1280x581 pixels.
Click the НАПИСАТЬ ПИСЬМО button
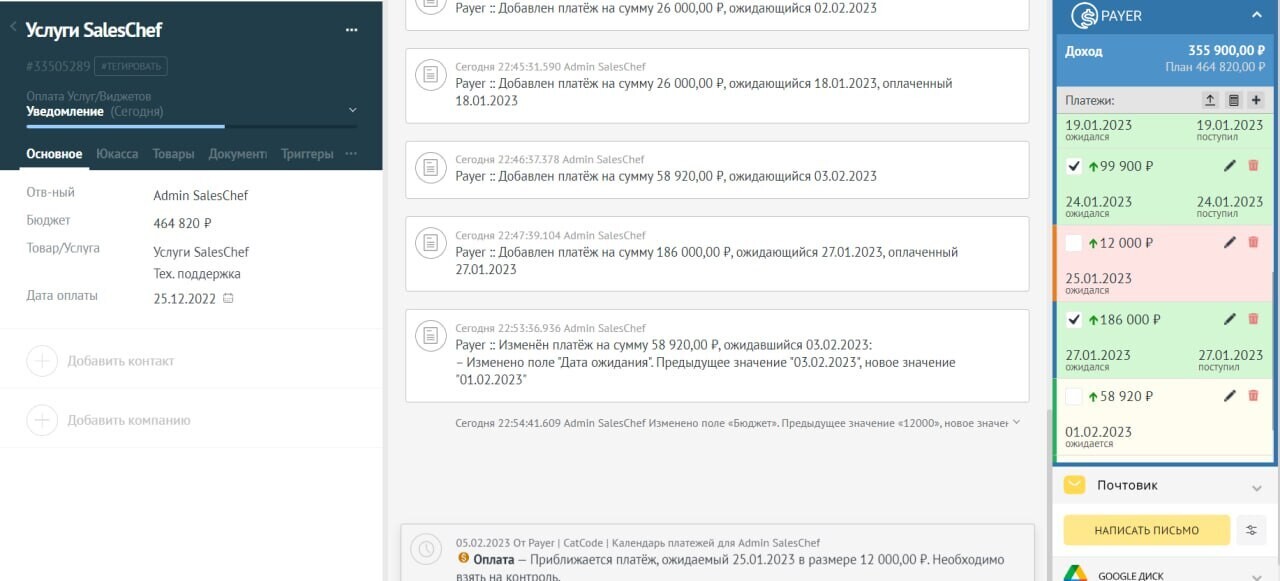1146,530
